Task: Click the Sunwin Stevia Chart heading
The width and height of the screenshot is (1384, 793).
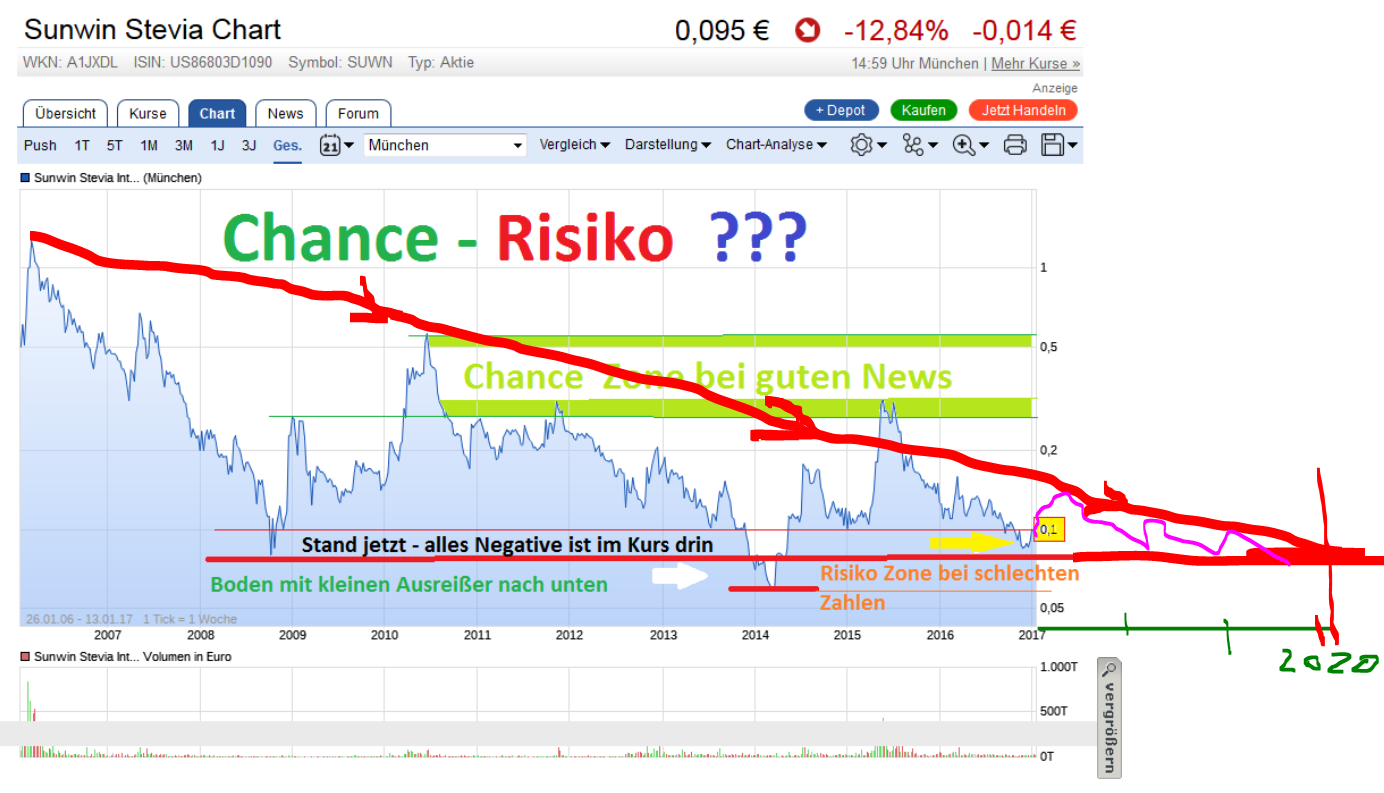Action: (152, 30)
